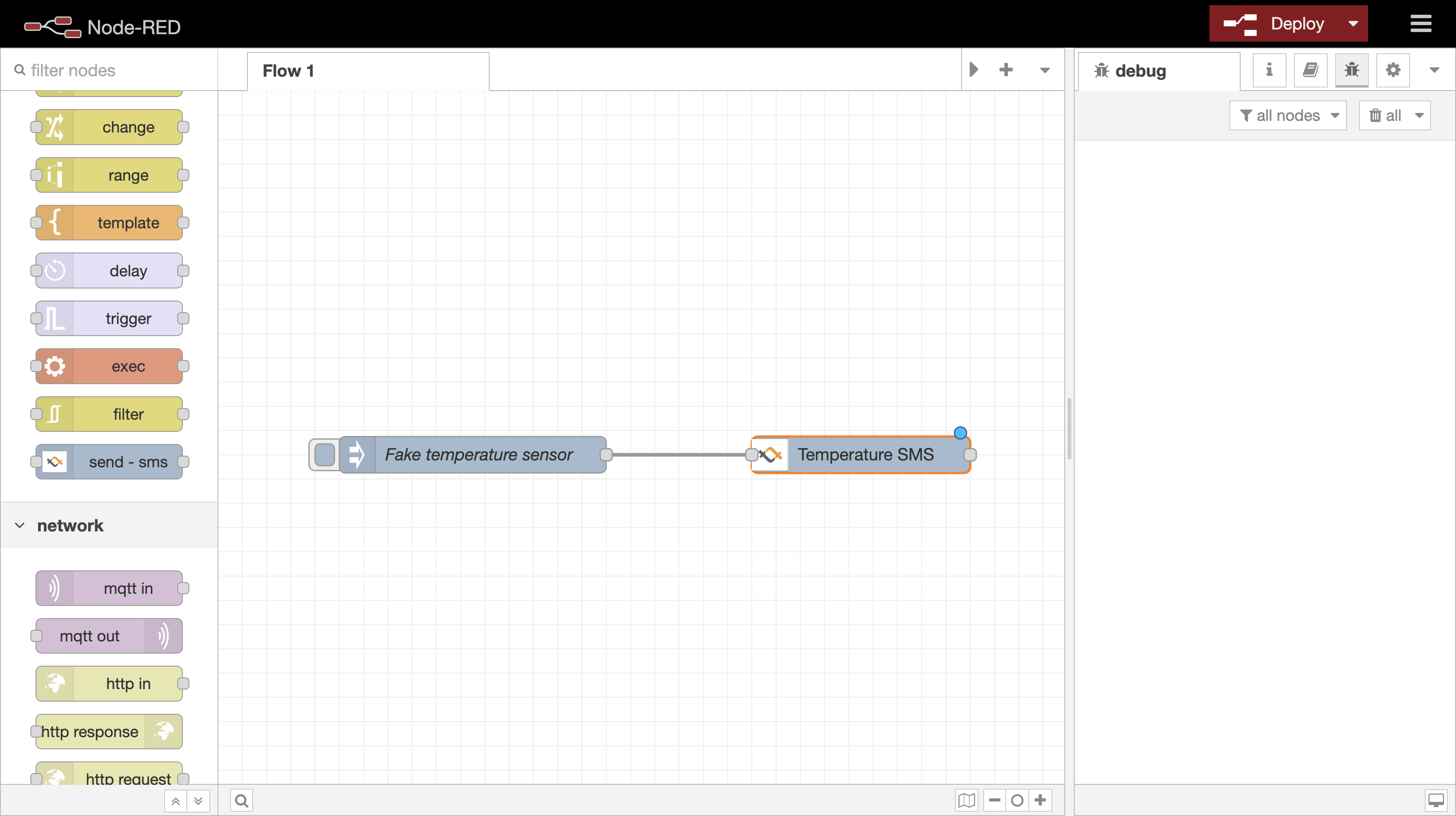1456x816 pixels.
Task: Click the filter nodes search field
Action: (x=113, y=70)
